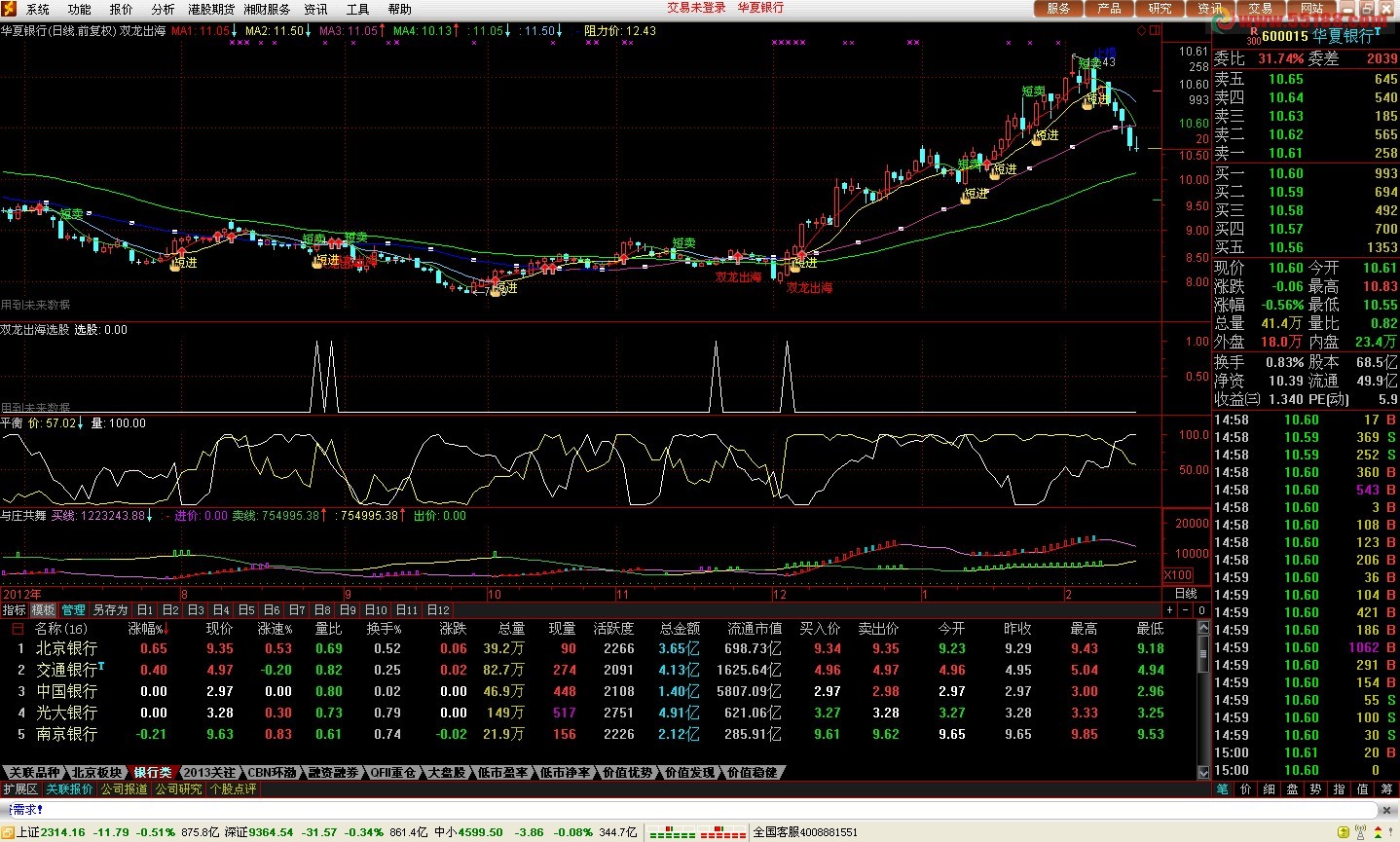Select the 日5 template slot
This screenshot has width=1400, height=842.
[x=247, y=610]
